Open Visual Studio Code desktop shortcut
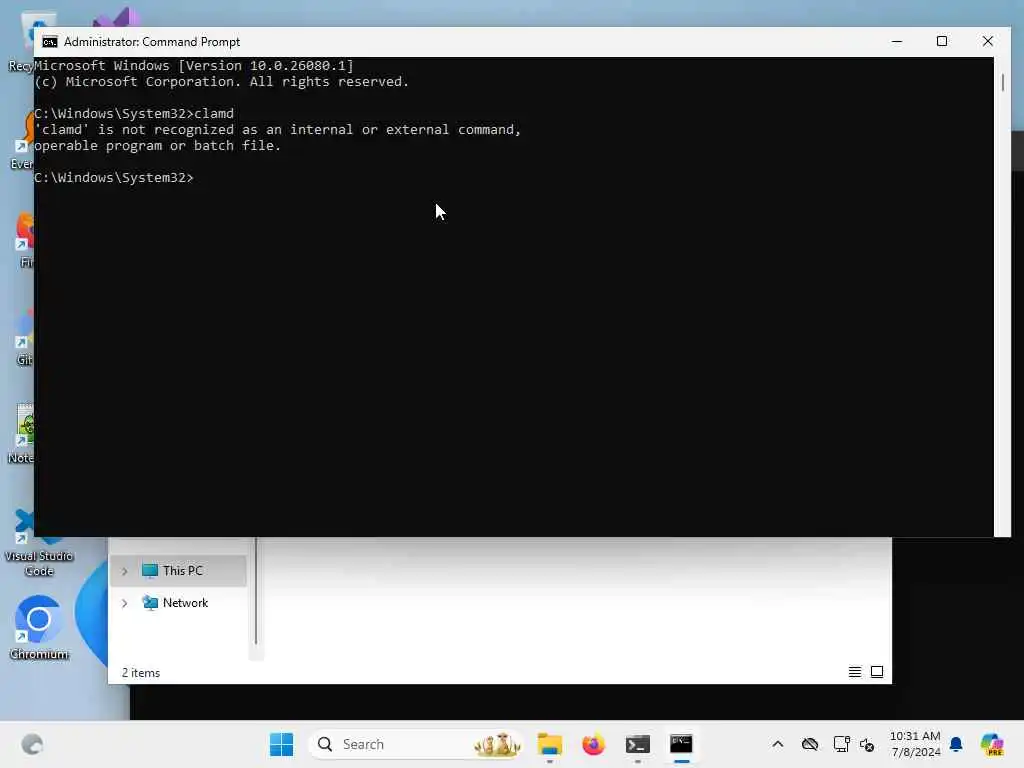Viewport: 1024px width, 768px height. (39, 544)
